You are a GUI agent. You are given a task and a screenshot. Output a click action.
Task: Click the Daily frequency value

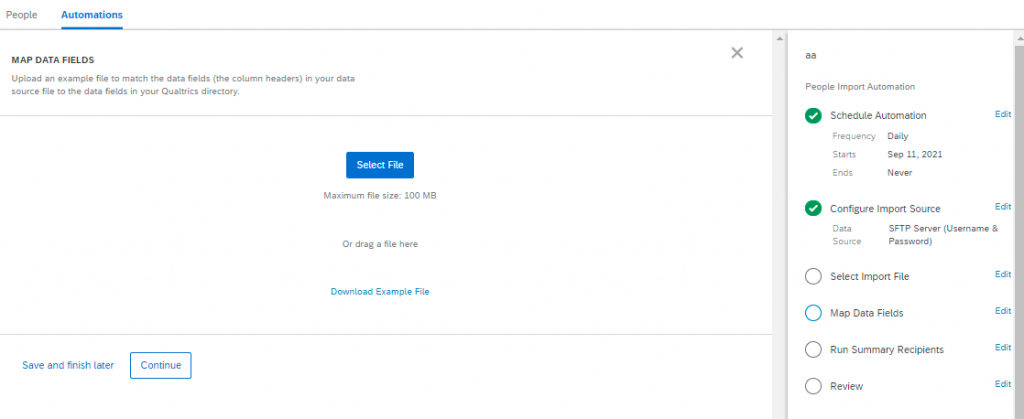tap(897, 136)
